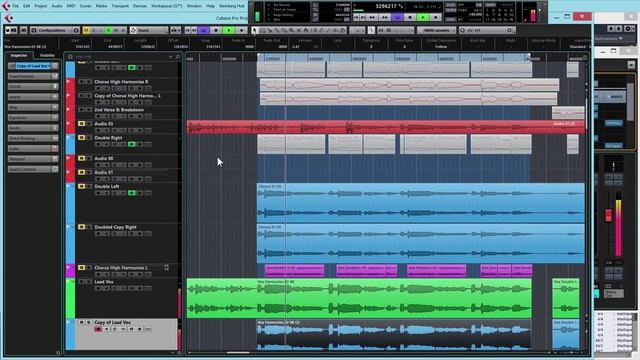Screen dimensions: 640x360
Task: Click Record in the Transport panel
Action: (436, 17)
